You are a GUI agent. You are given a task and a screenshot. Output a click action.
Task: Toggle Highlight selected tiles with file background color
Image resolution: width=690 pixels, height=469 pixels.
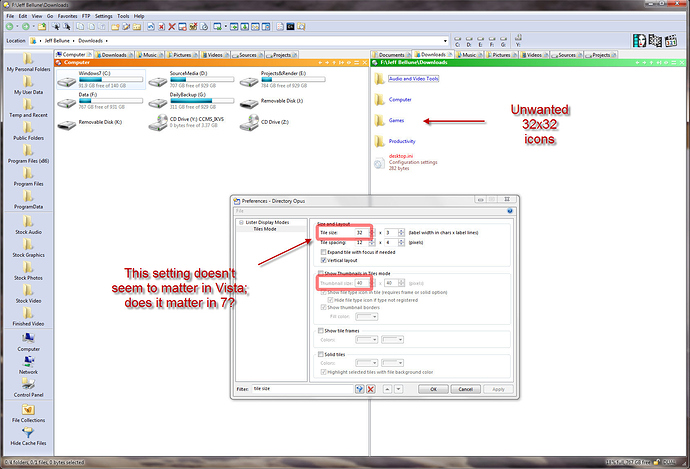pos(323,372)
